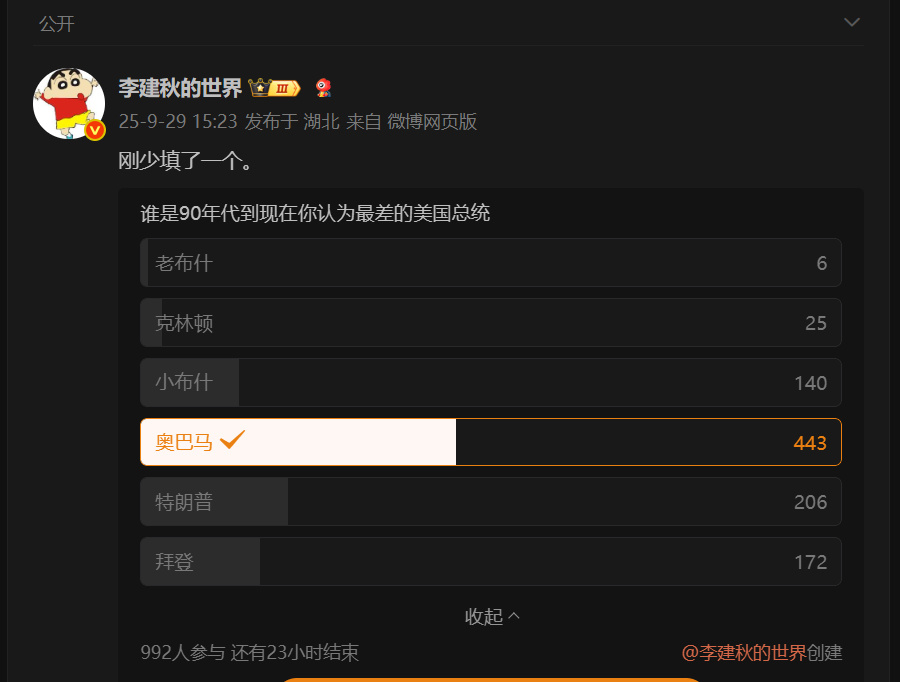
Task: Click the post text 刚少填了一个。
Action: (x=185, y=159)
